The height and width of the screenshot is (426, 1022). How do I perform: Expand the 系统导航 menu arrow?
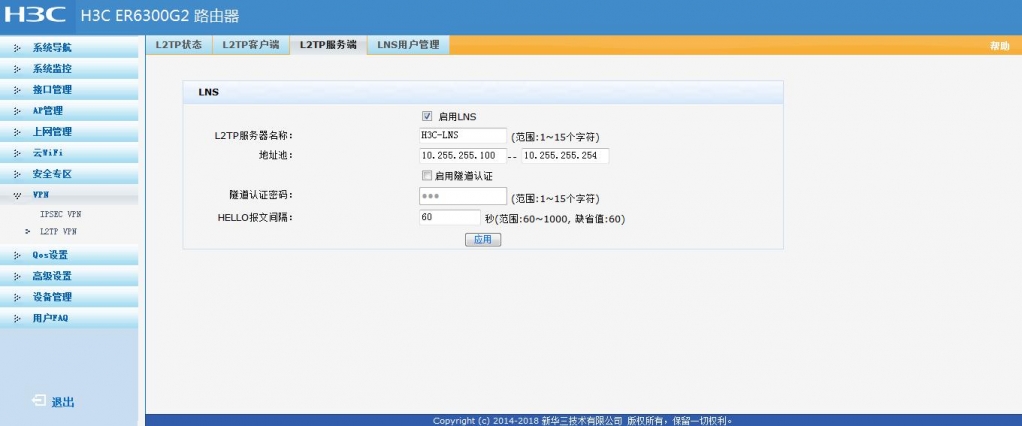point(17,48)
